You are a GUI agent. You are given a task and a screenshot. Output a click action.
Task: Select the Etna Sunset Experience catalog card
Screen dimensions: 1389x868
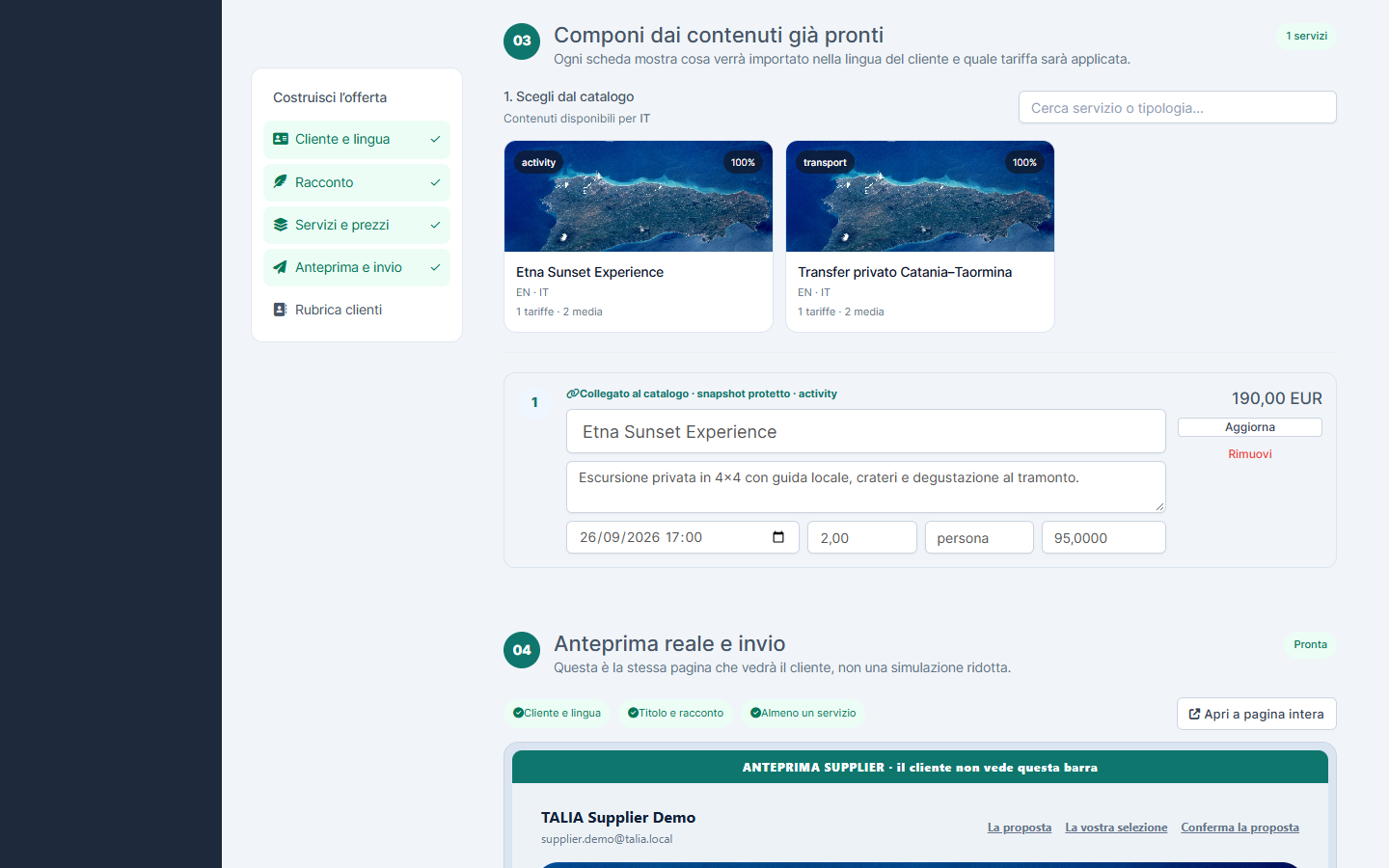(x=639, y=236)
